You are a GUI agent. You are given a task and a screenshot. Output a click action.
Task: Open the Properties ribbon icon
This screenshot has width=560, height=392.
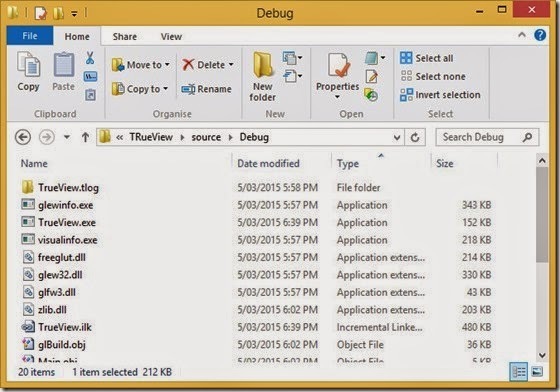point(338,65)
